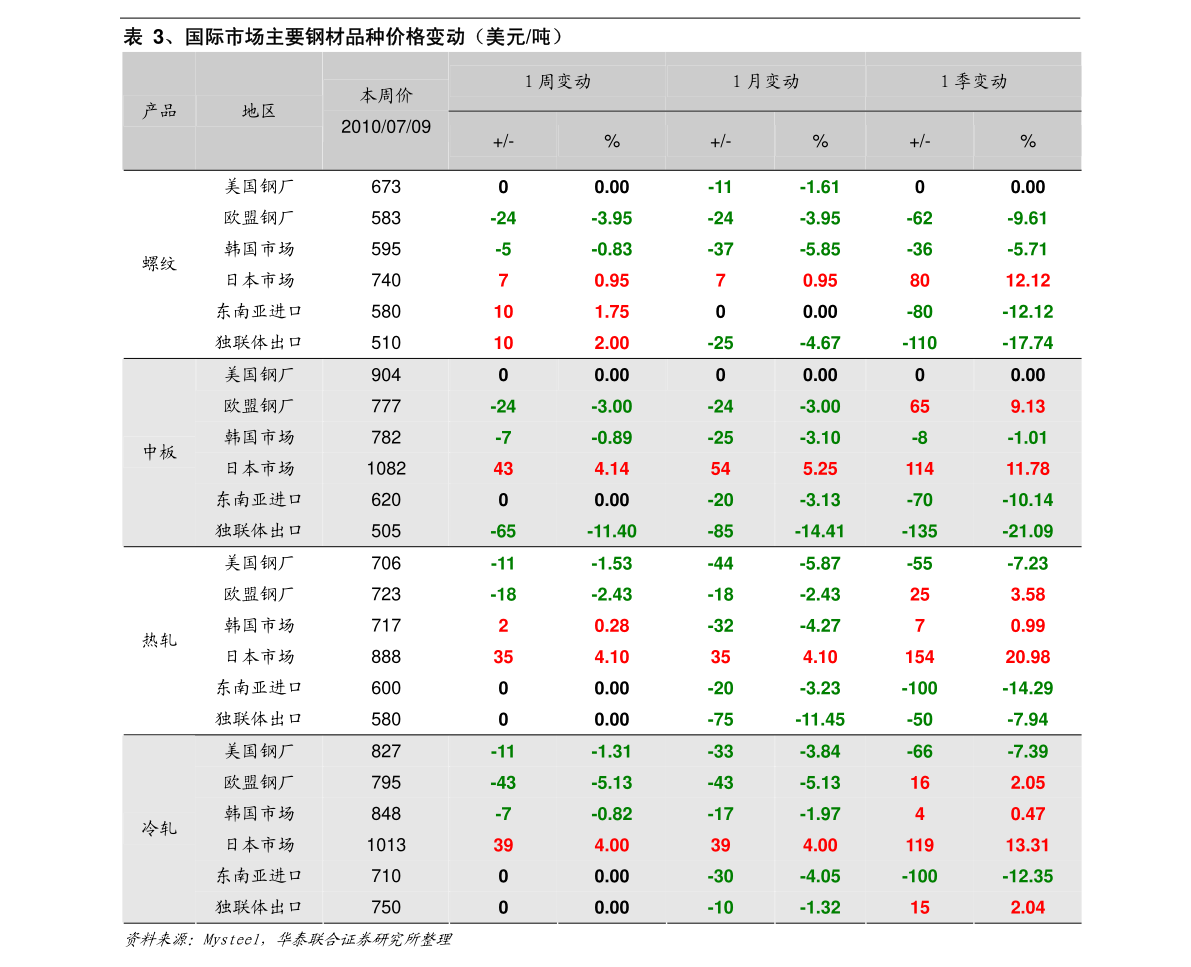Click the '本周价' header cell

click(386, 96)
